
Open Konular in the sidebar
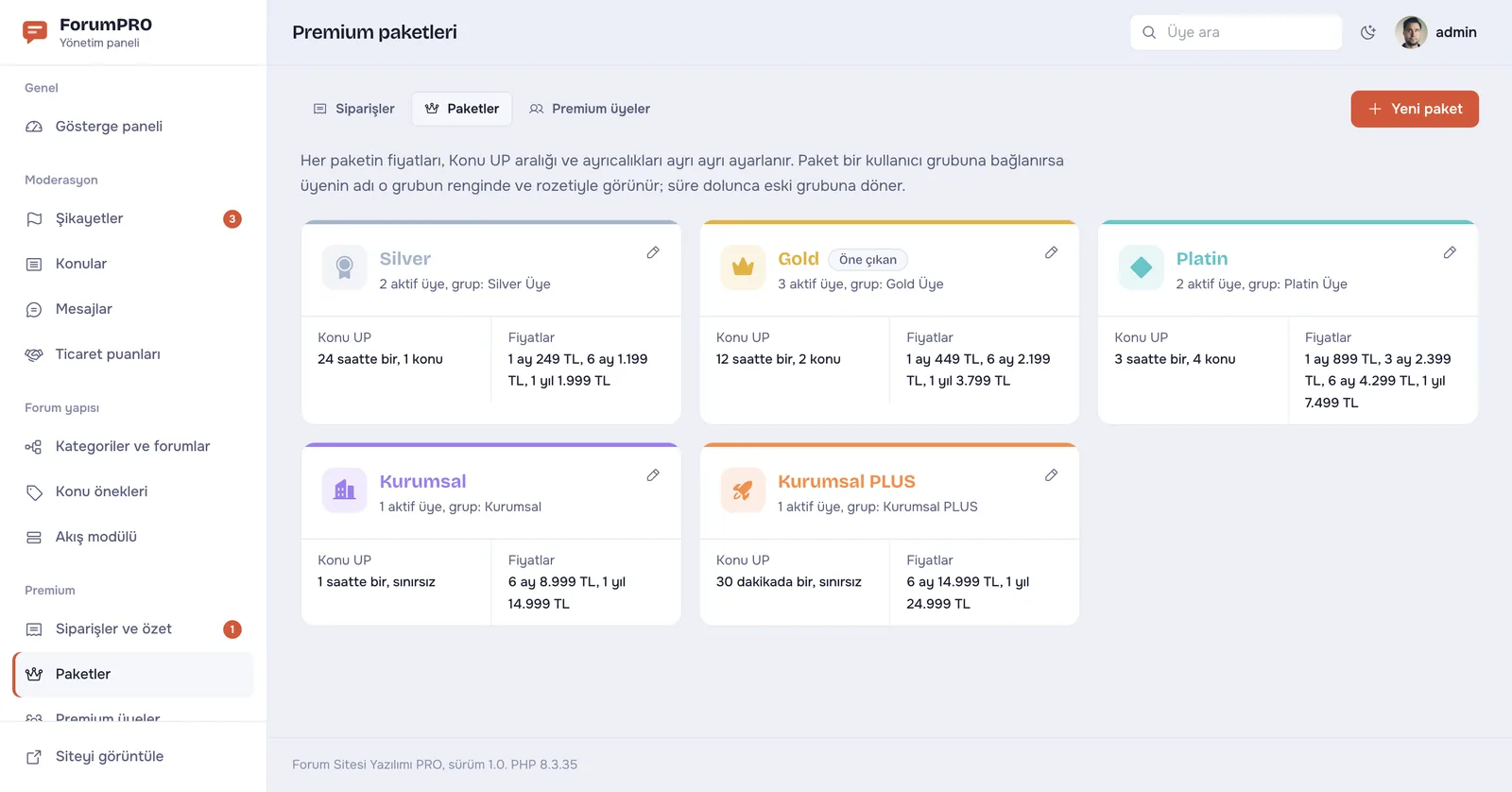point(133,265)
